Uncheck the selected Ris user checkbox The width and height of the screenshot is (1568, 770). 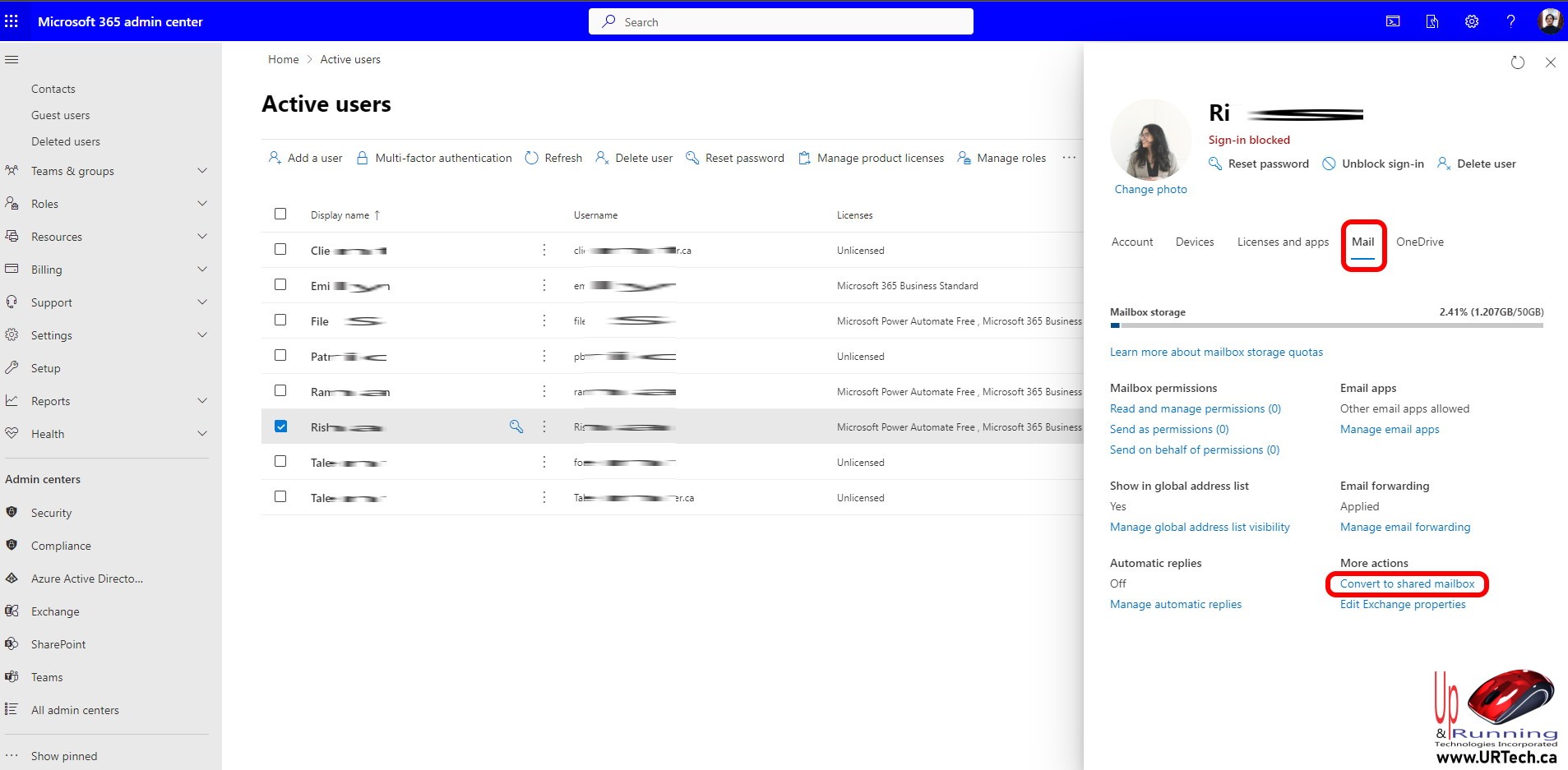tap(280, 426)
